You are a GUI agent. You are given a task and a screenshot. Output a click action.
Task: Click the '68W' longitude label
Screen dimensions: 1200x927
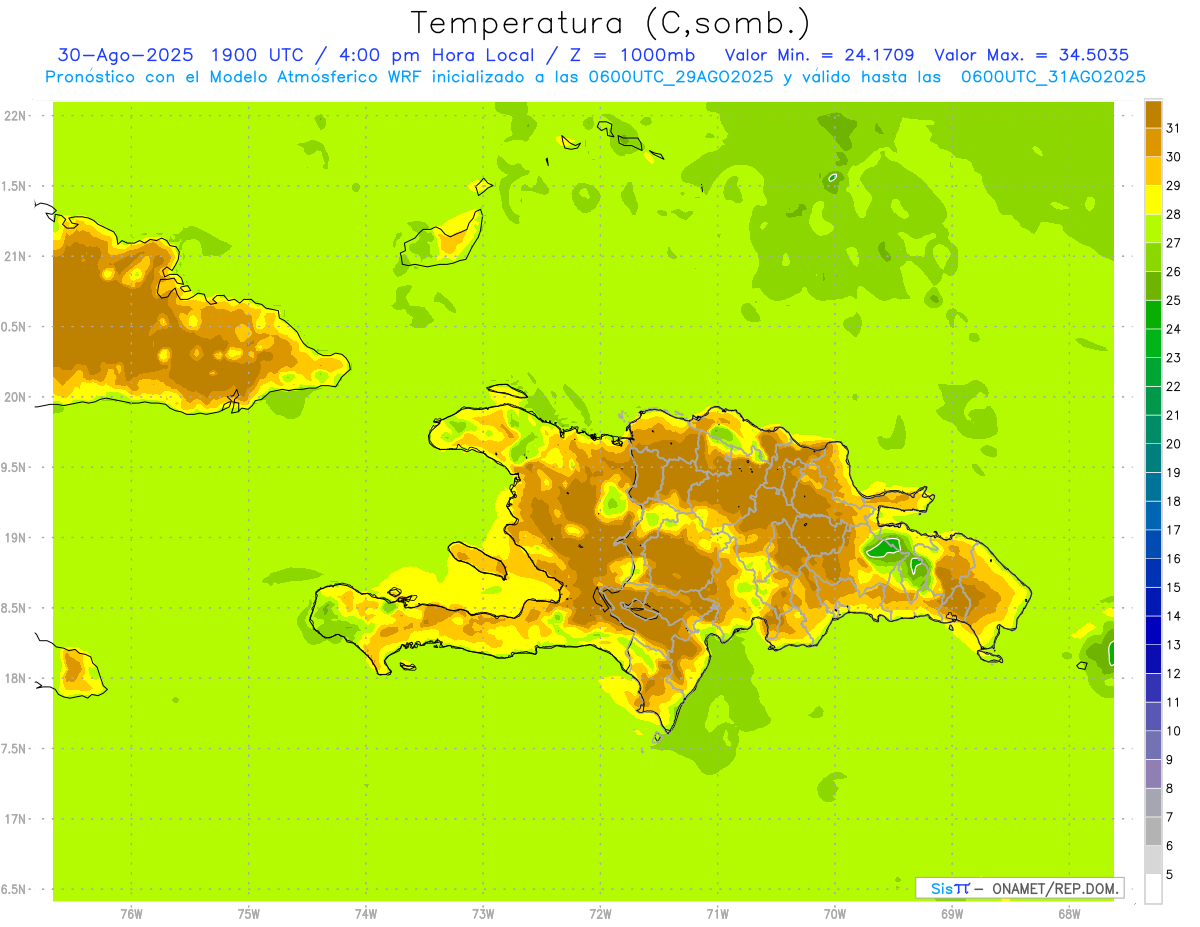[x=1068, y=914]
